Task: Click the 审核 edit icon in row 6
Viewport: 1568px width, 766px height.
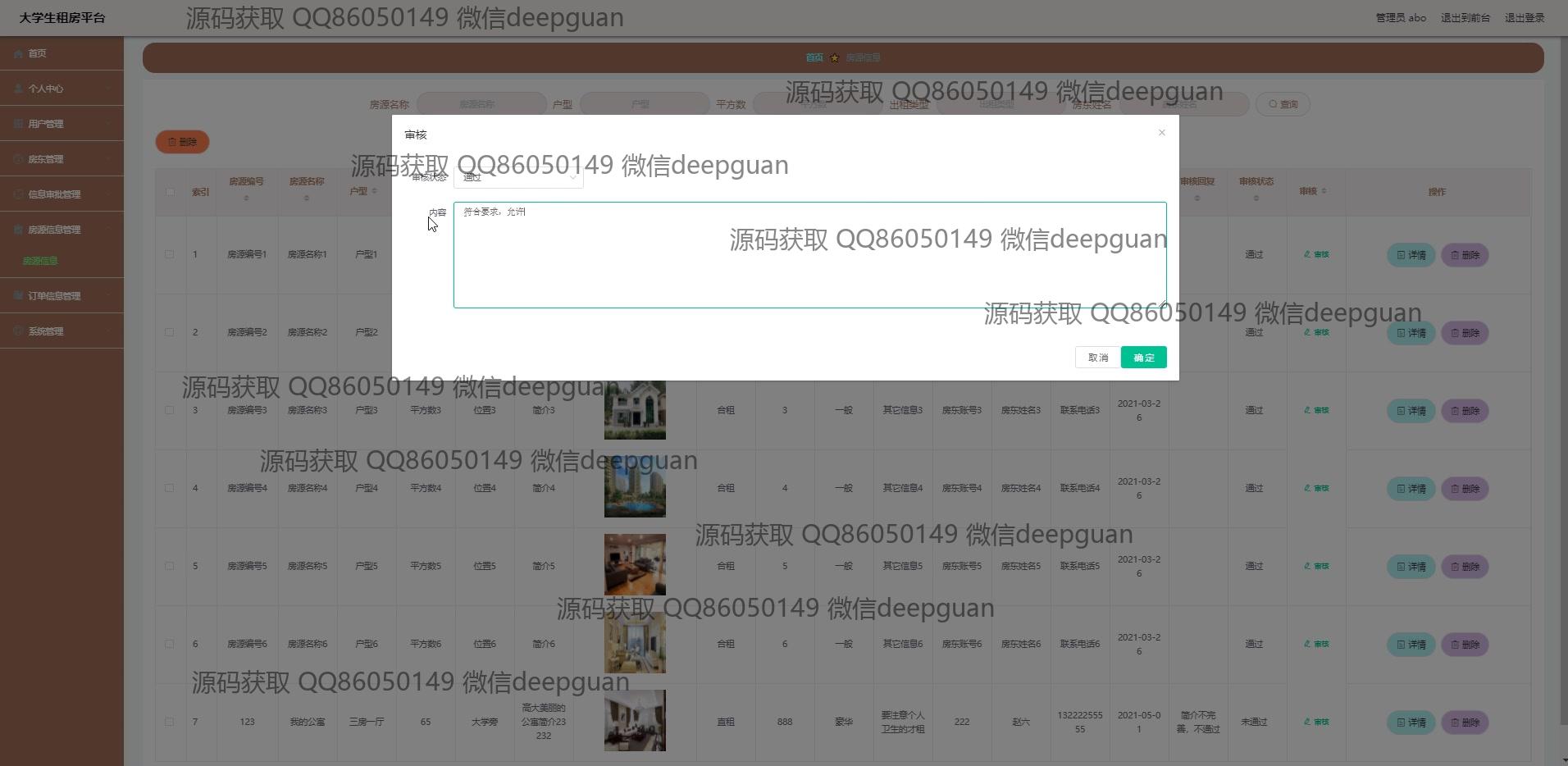Action: coord(1316,644)
